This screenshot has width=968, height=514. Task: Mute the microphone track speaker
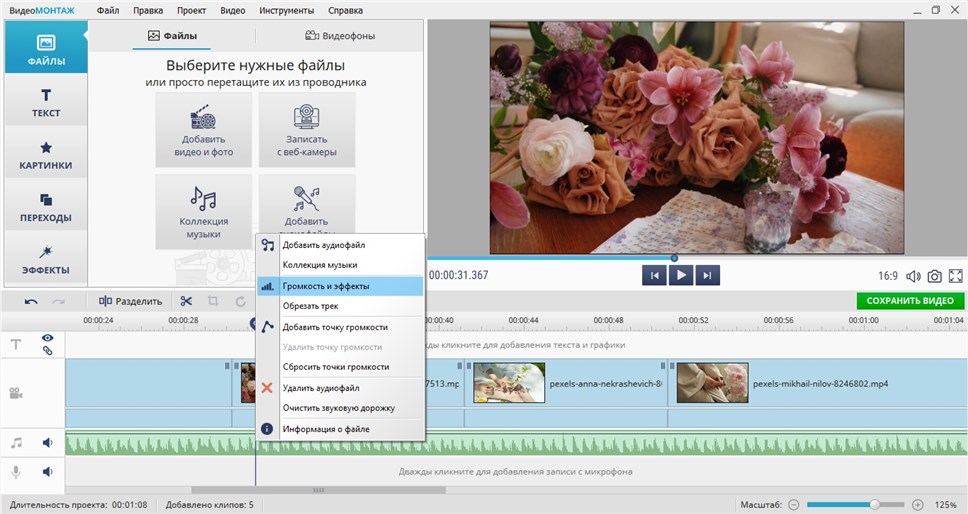(48, 472)
